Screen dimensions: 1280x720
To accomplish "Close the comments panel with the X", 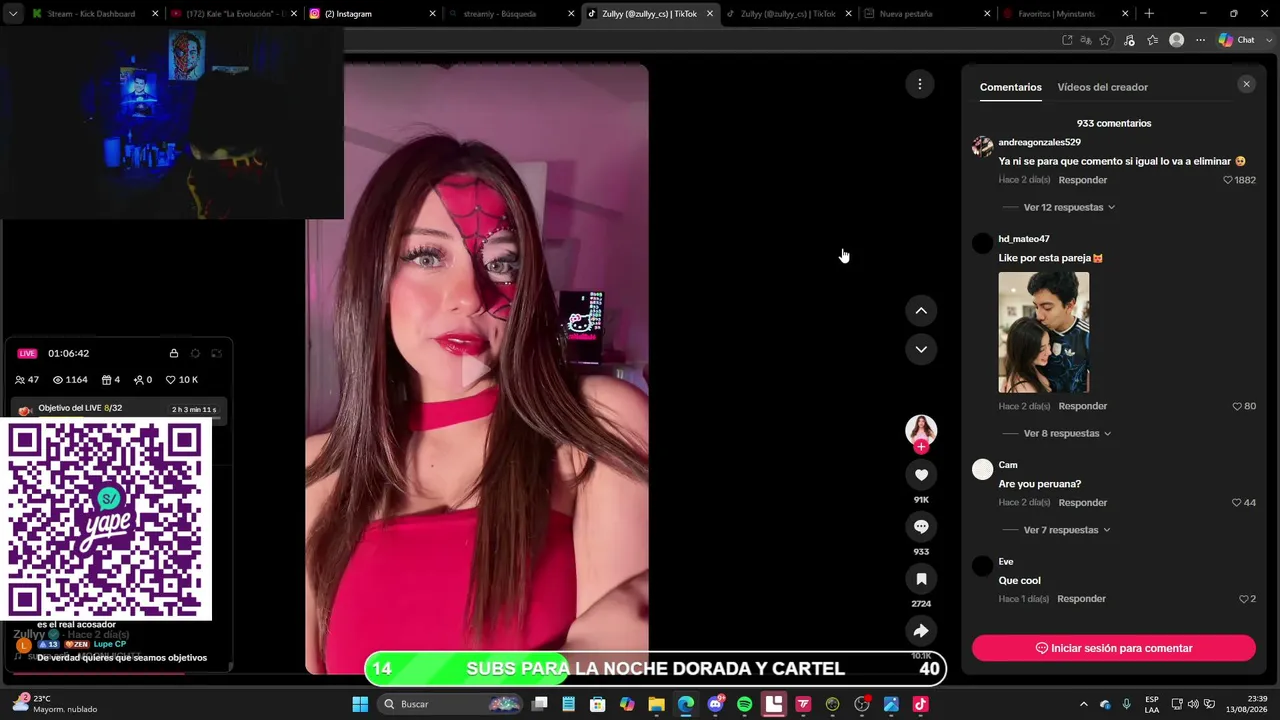I will coord(1246,84).
